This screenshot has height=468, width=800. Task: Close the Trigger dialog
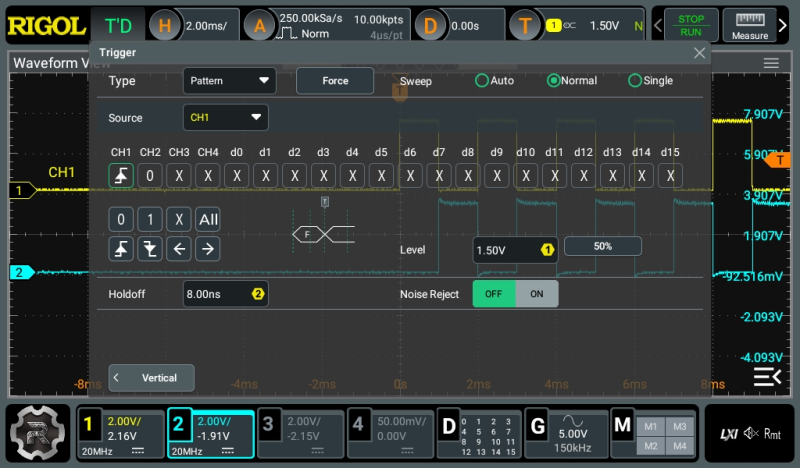click(x=699, y=53)
